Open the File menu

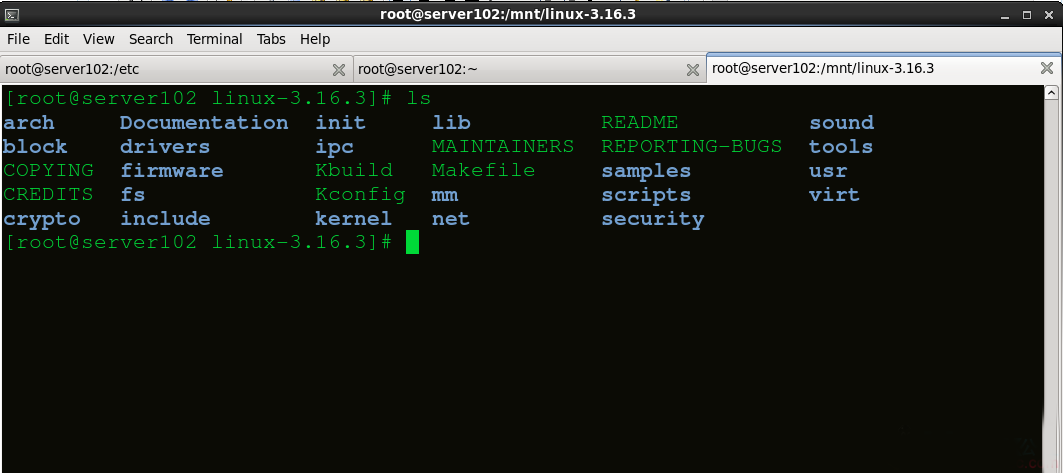pyautogui.click(x=18, y=39)
